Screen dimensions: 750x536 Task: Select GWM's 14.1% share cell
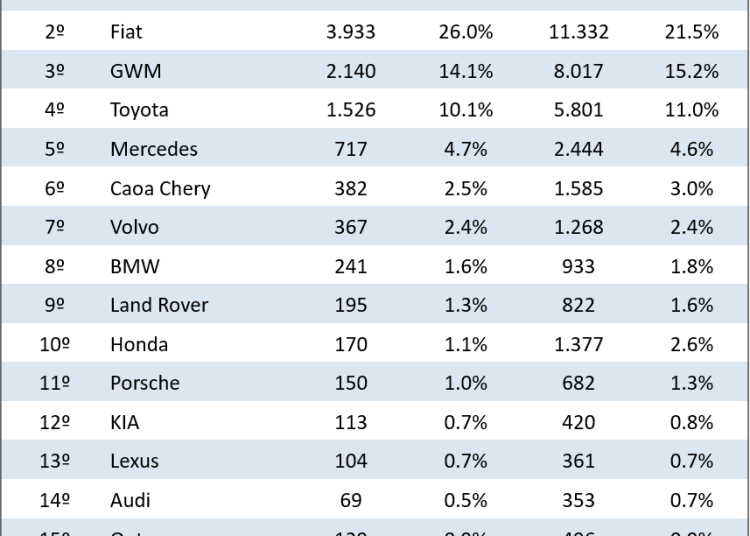(x=465, y=71)
